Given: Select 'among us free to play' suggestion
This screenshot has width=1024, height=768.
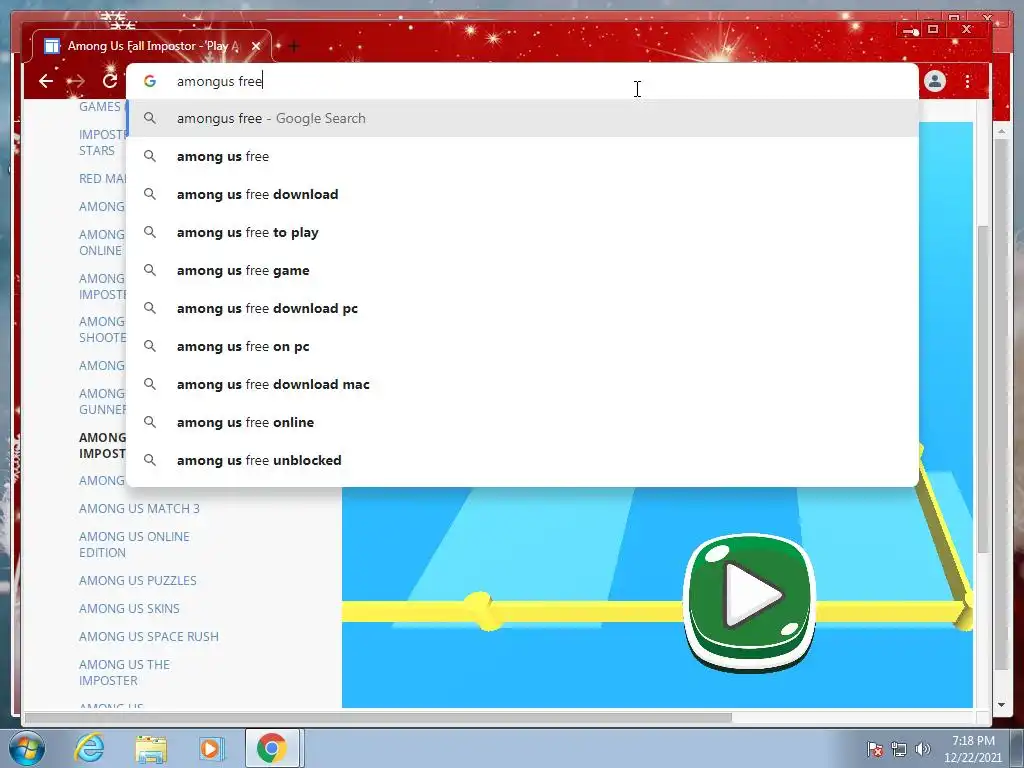Looking at the screenshot, I should 522,232.
